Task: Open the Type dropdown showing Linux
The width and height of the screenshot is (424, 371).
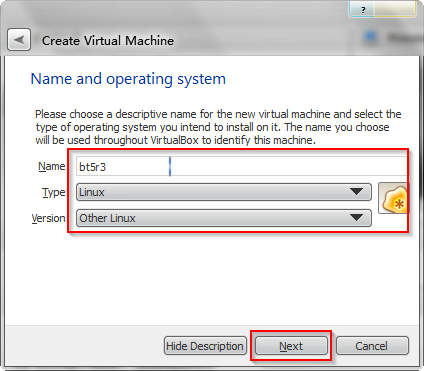Action: pos(224,192)
